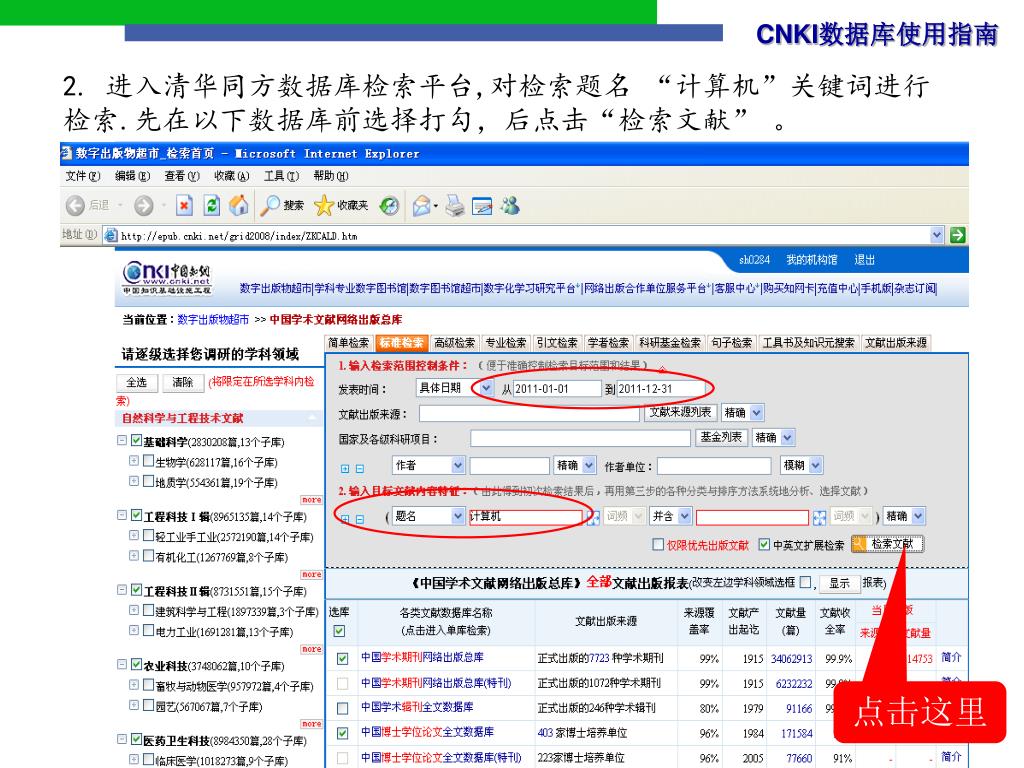Click 我的机构馆 link
This screenshot has height=768, width=1024.
tap(812, 260)
